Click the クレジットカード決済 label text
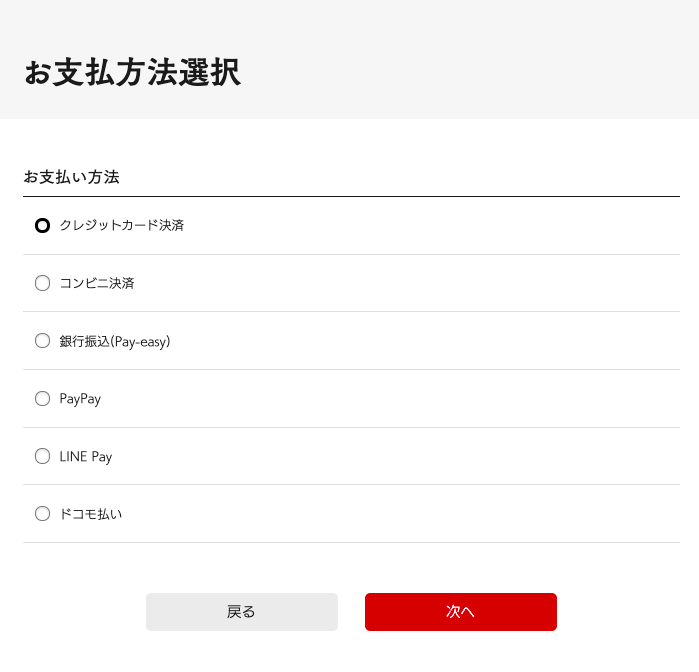 122,225
